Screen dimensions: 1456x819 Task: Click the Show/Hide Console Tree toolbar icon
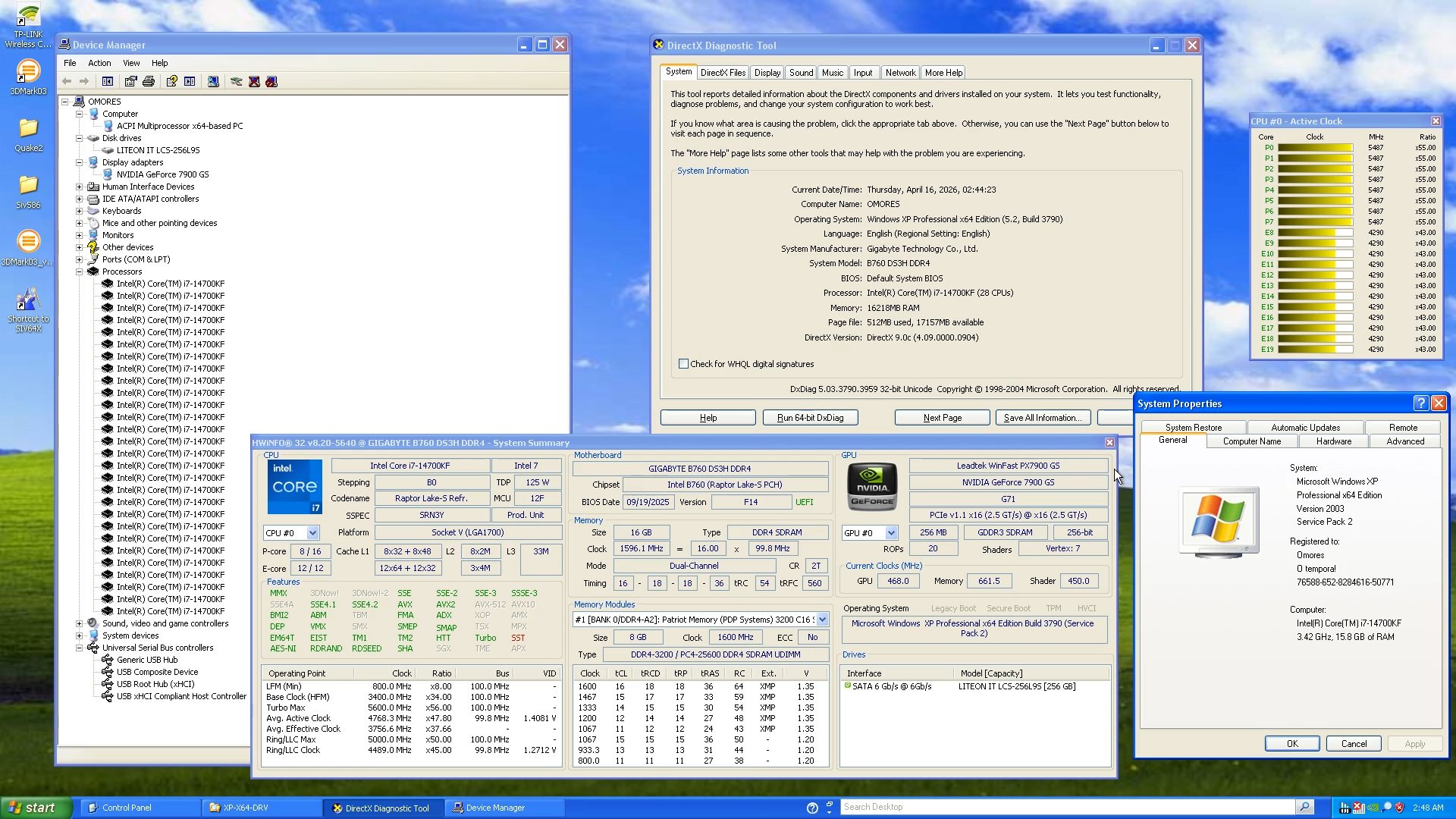click(x=108, y=81)
